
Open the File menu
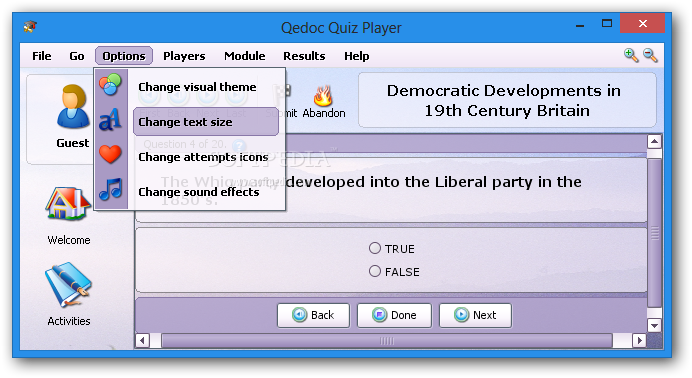click(x=41, y=56)
